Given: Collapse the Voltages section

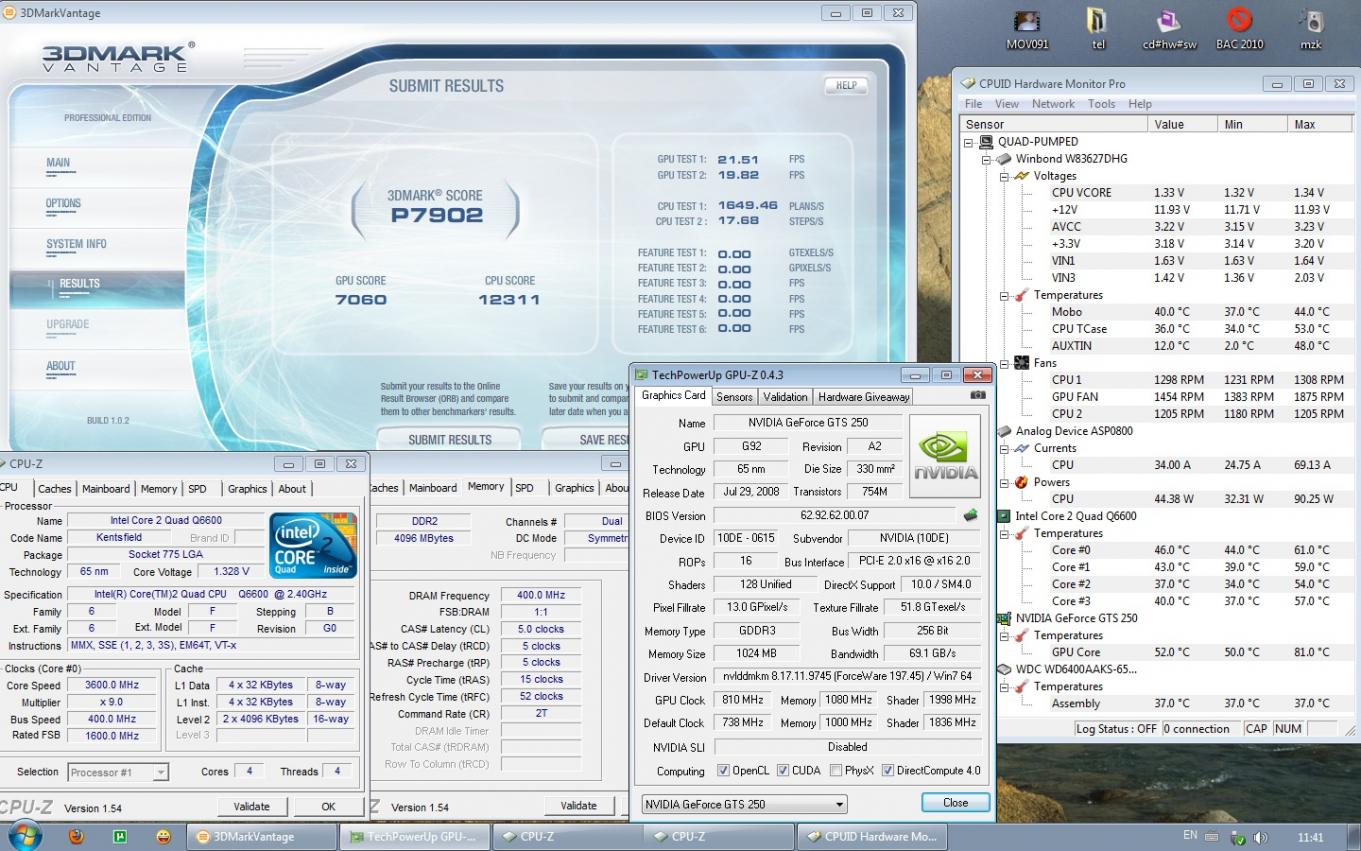Looking at the screenshot, I should click(x=1004, y=176).
